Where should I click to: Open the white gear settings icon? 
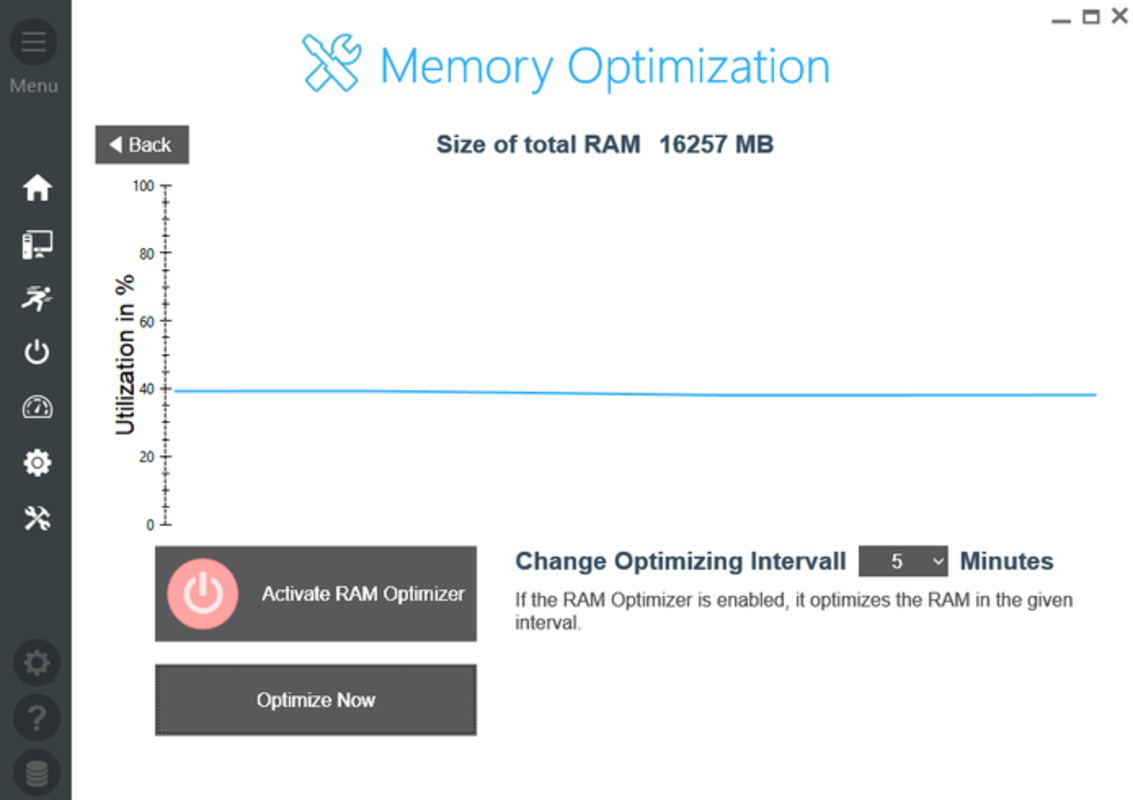pos(37,463)
